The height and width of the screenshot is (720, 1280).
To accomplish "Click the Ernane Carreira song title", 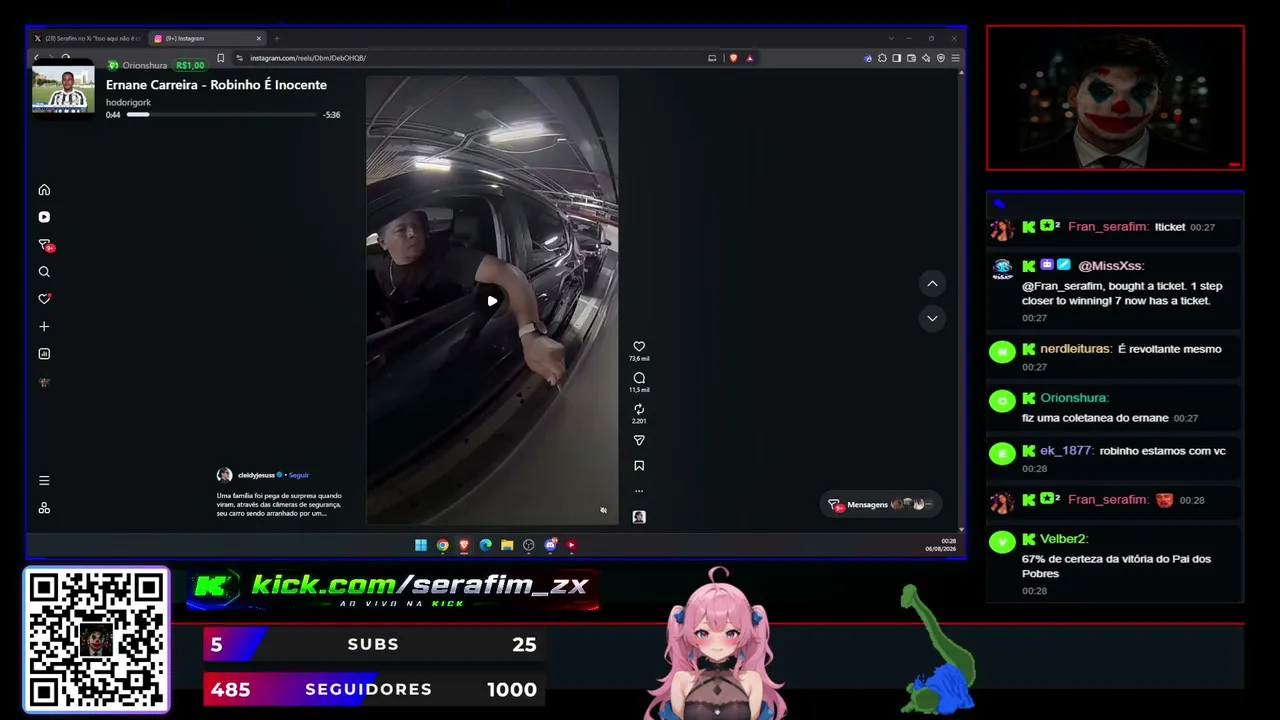I will pos(216,85).
